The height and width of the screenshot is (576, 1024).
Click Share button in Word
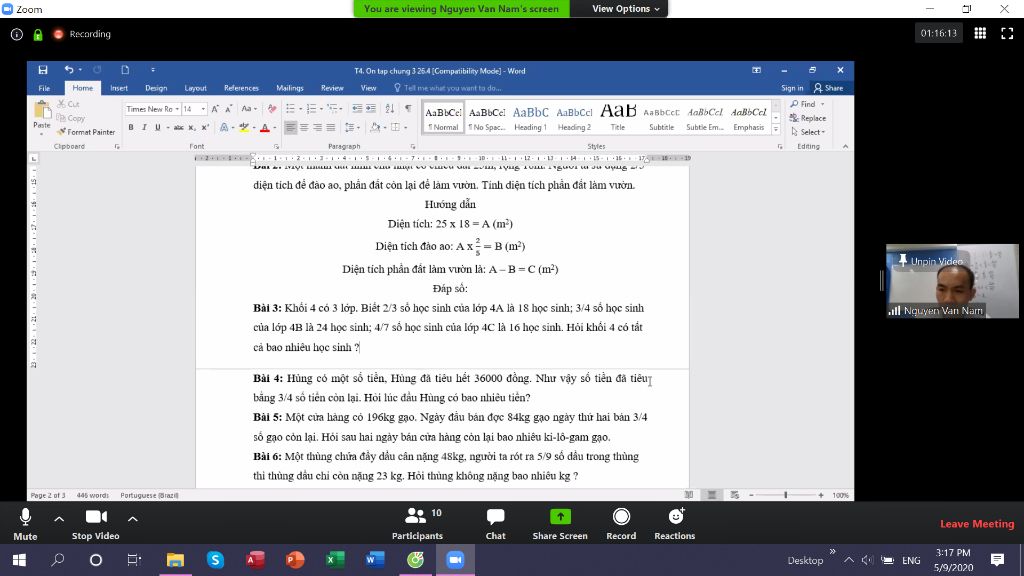click(828, 88)
